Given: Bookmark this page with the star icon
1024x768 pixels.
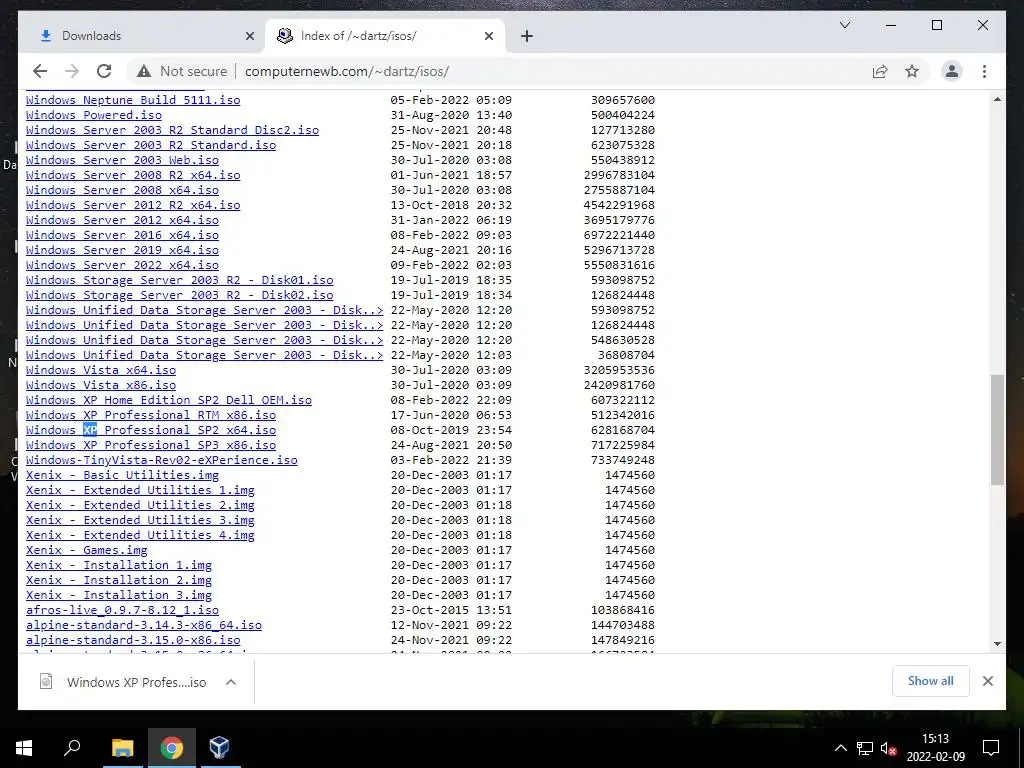Looking at the screenshot, I should click(x=912, y=71).
